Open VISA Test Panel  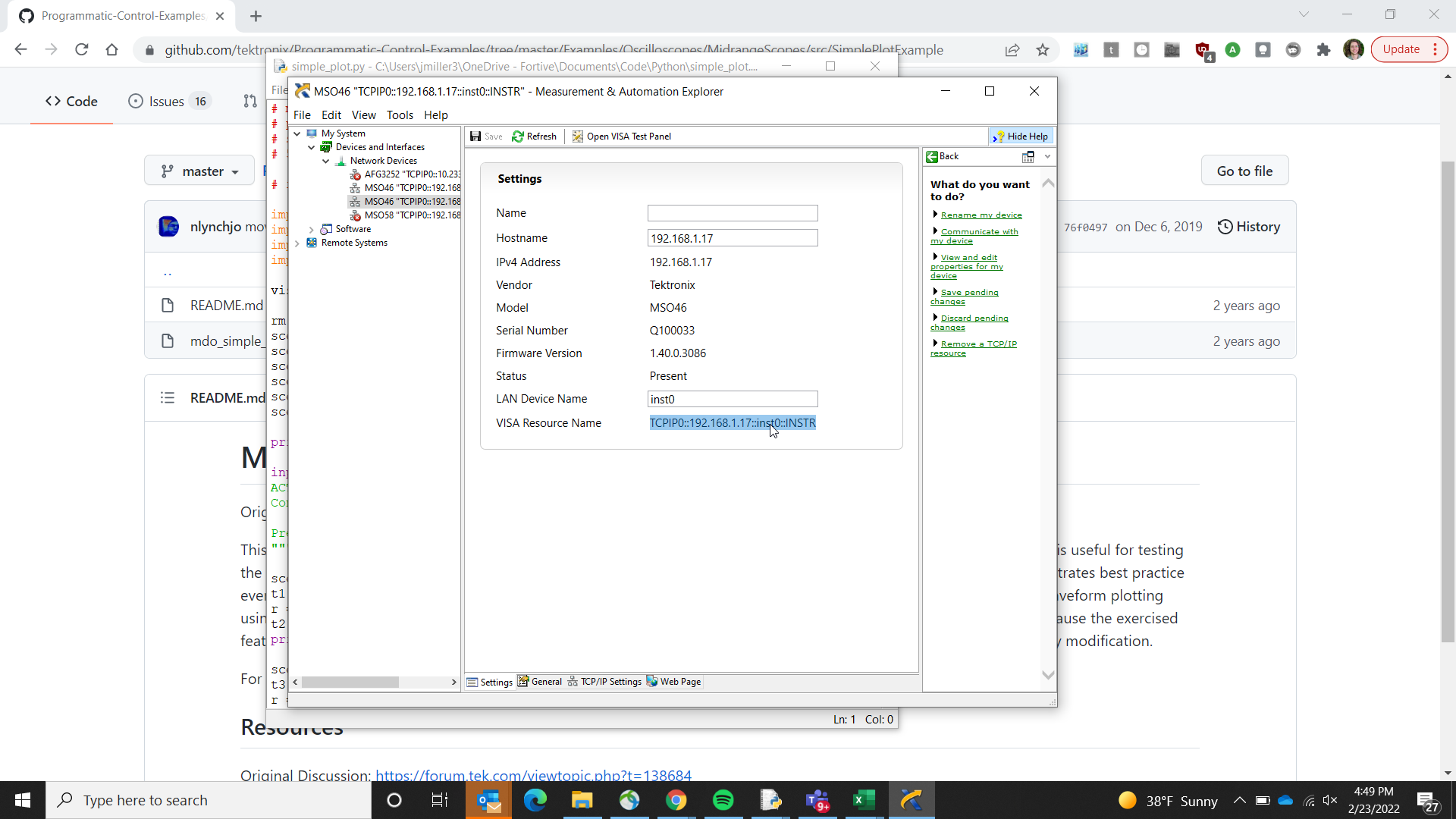click(x=621, y=136)
